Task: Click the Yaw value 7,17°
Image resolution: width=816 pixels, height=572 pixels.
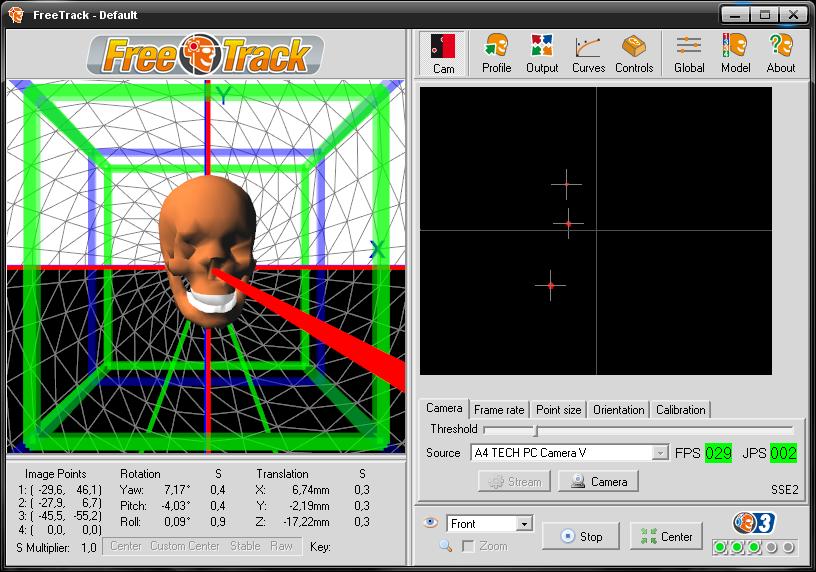Action: click(x=177, y=490)
